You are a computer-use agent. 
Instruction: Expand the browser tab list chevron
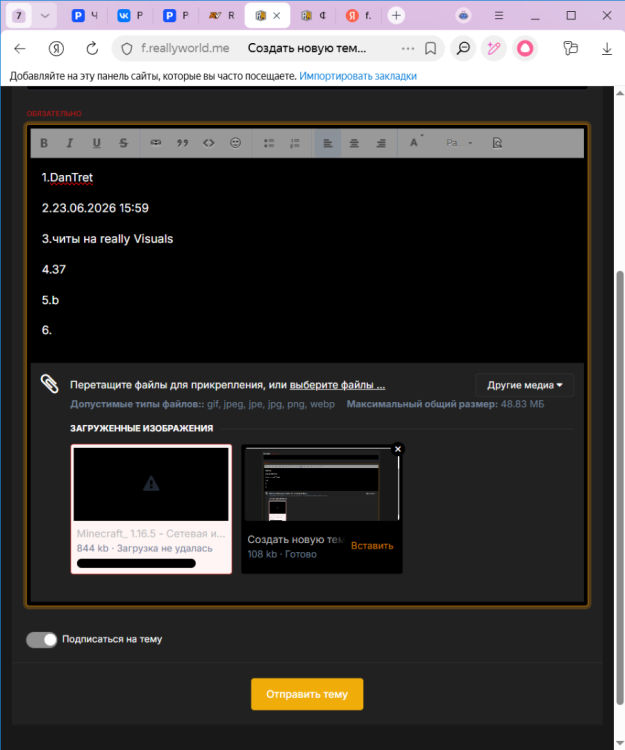coord(45,16)
